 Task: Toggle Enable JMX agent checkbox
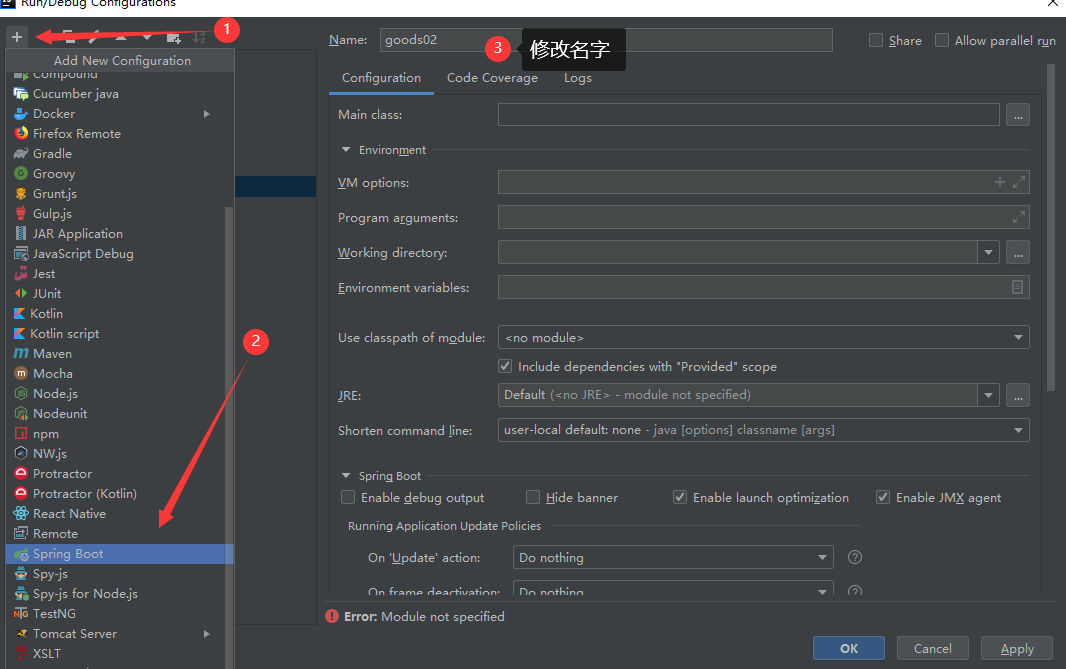[x=882, y=498]
